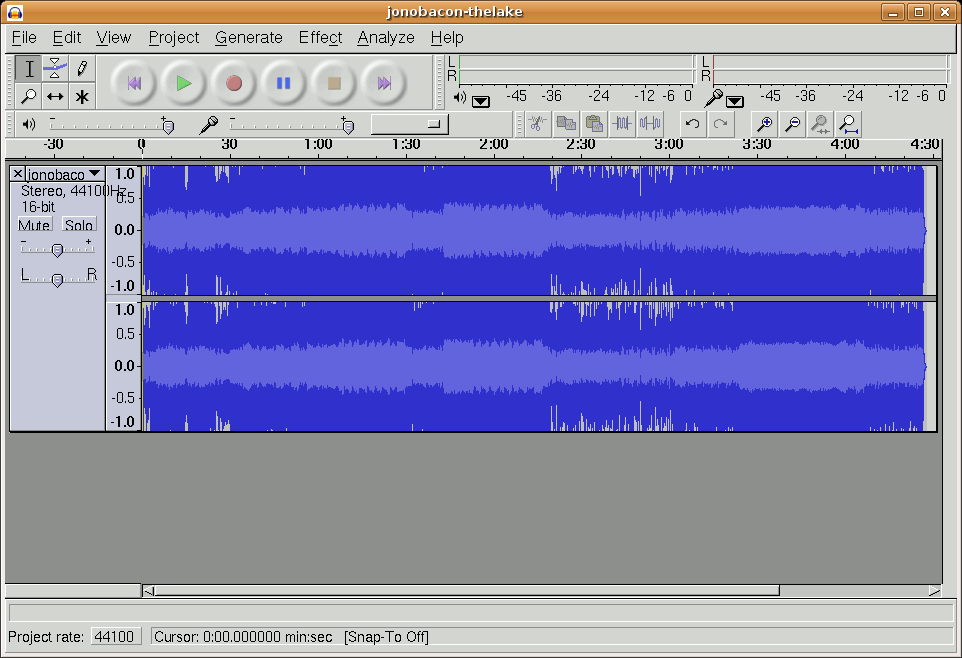Mute the jonobaco track
Viewport: 962px width, 658px height.
click(34, 225)
